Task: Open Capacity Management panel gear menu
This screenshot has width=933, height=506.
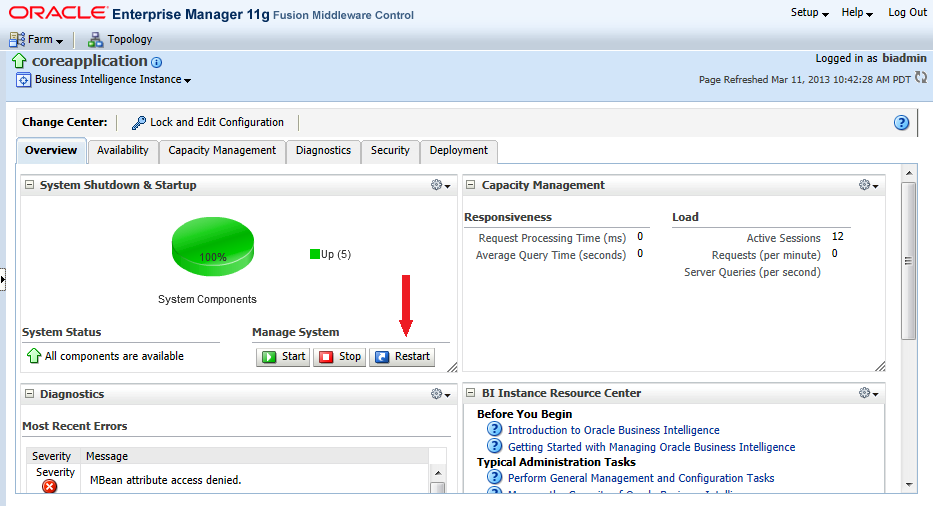Action: tap(869, 185)
